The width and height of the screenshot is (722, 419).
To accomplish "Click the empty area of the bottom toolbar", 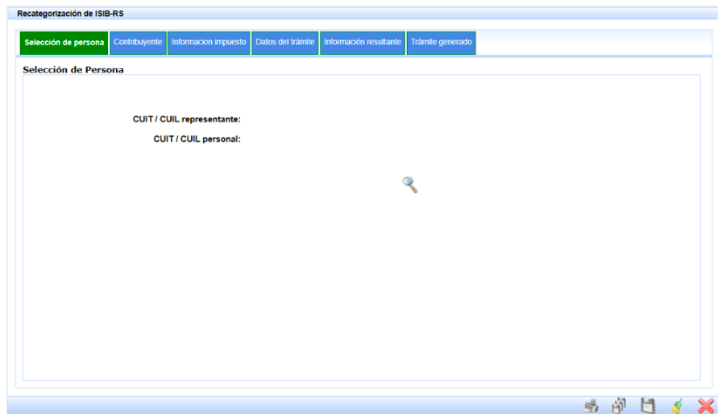I will coord(300,406).
